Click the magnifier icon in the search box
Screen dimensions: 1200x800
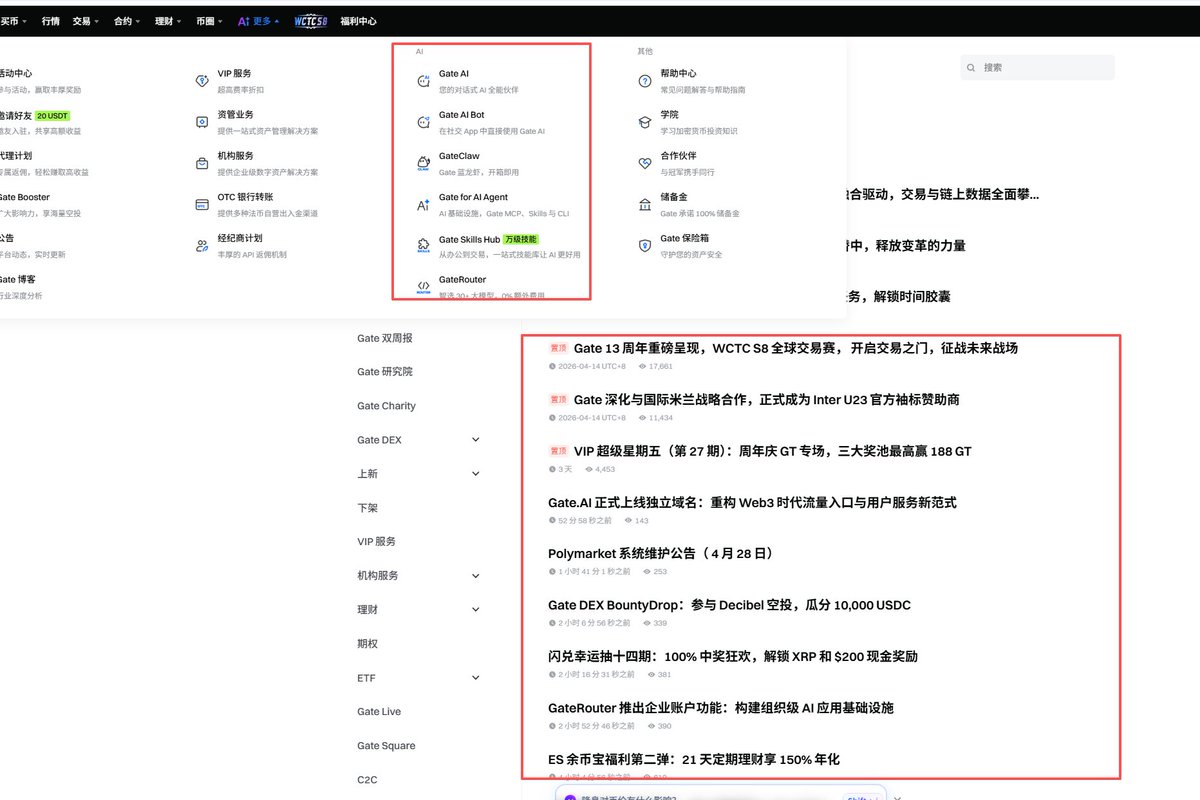pyautogui.click(x=972, y=68)
